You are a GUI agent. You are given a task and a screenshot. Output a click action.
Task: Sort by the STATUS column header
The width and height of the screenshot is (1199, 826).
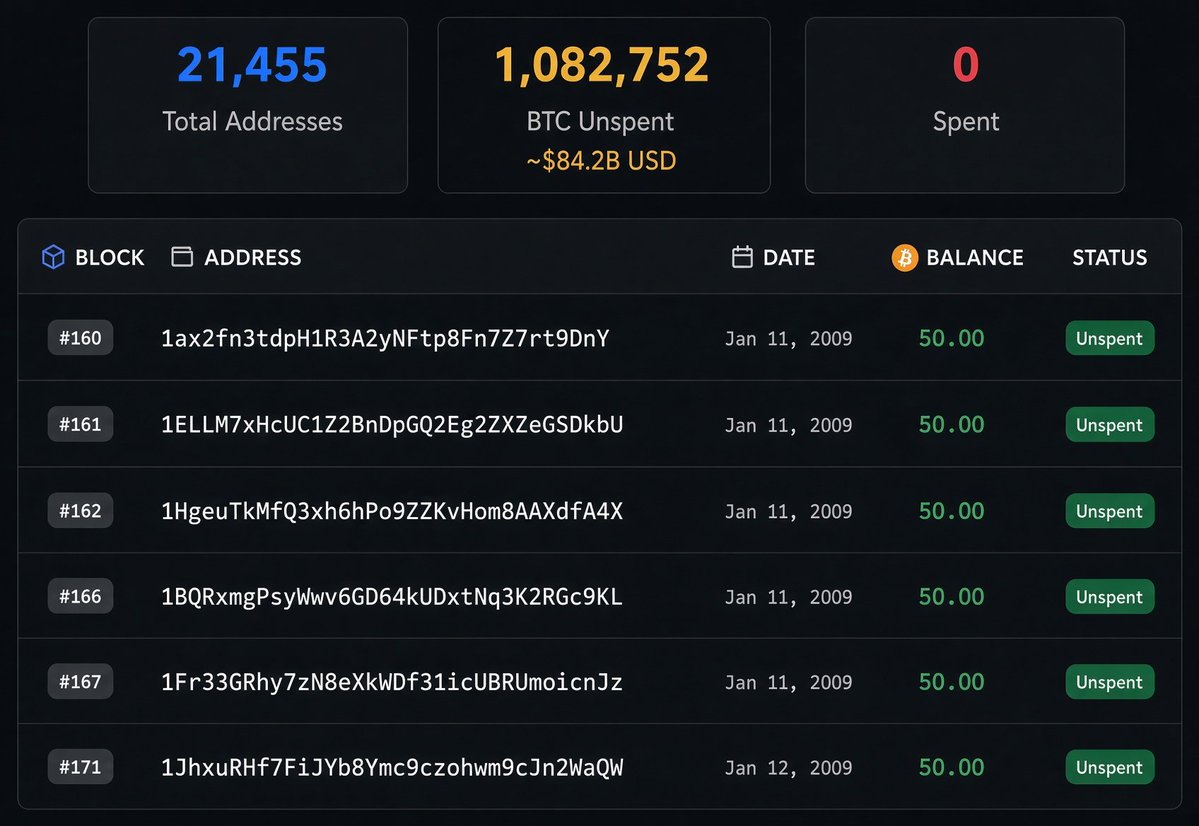[x=1110, y=258]
